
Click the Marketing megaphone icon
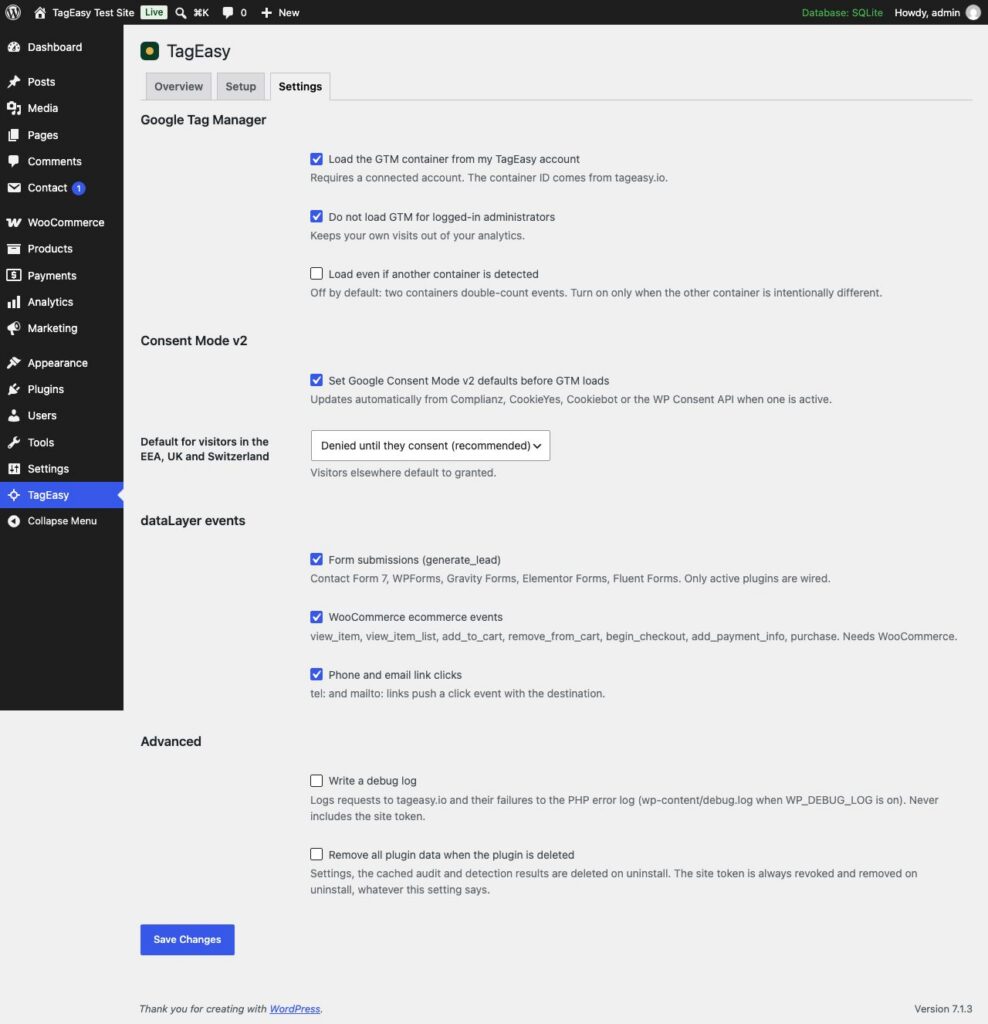click(14, 328)
